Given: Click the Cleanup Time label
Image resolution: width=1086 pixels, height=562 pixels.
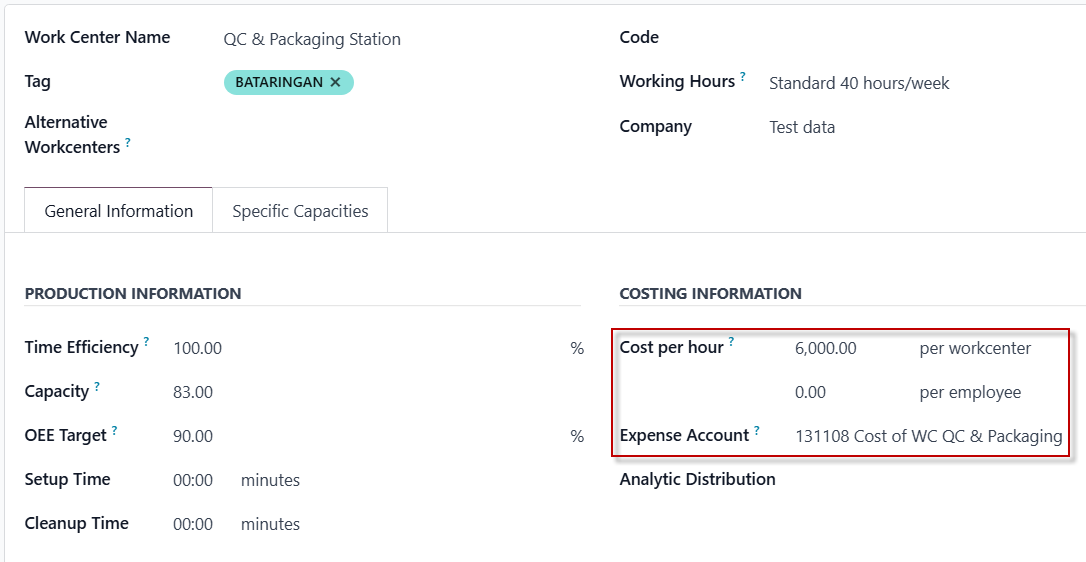Looking at the screenshot, I should [x=77, y=523].
